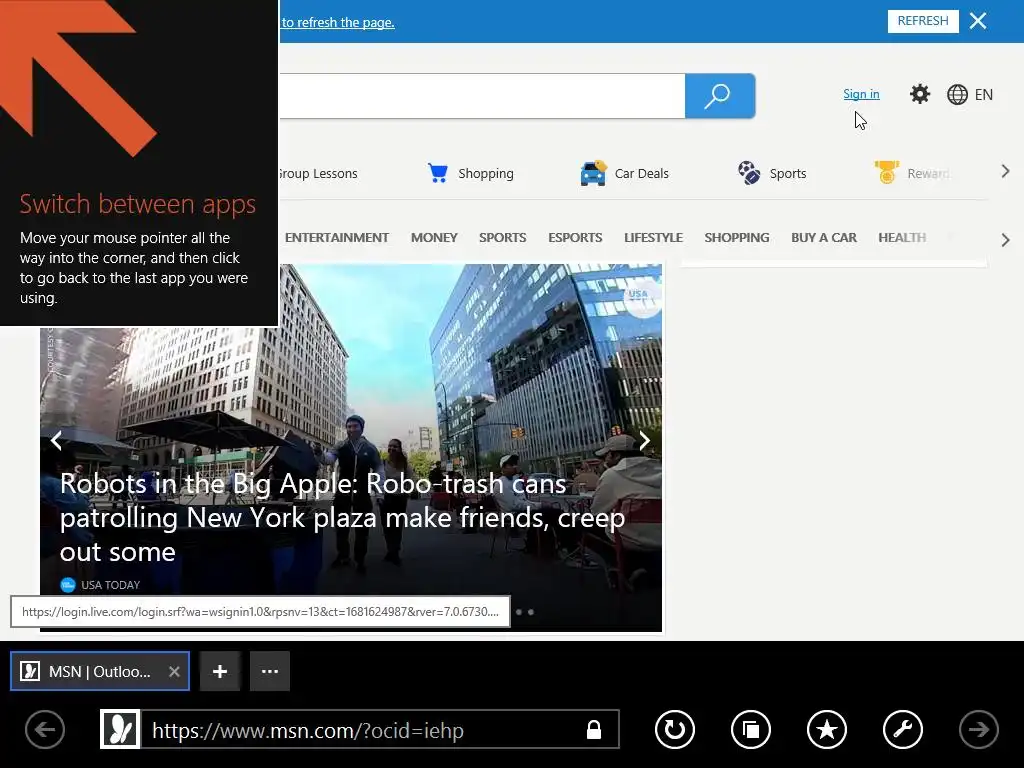Open Shopping quick link text

click(x=486, y=174)
